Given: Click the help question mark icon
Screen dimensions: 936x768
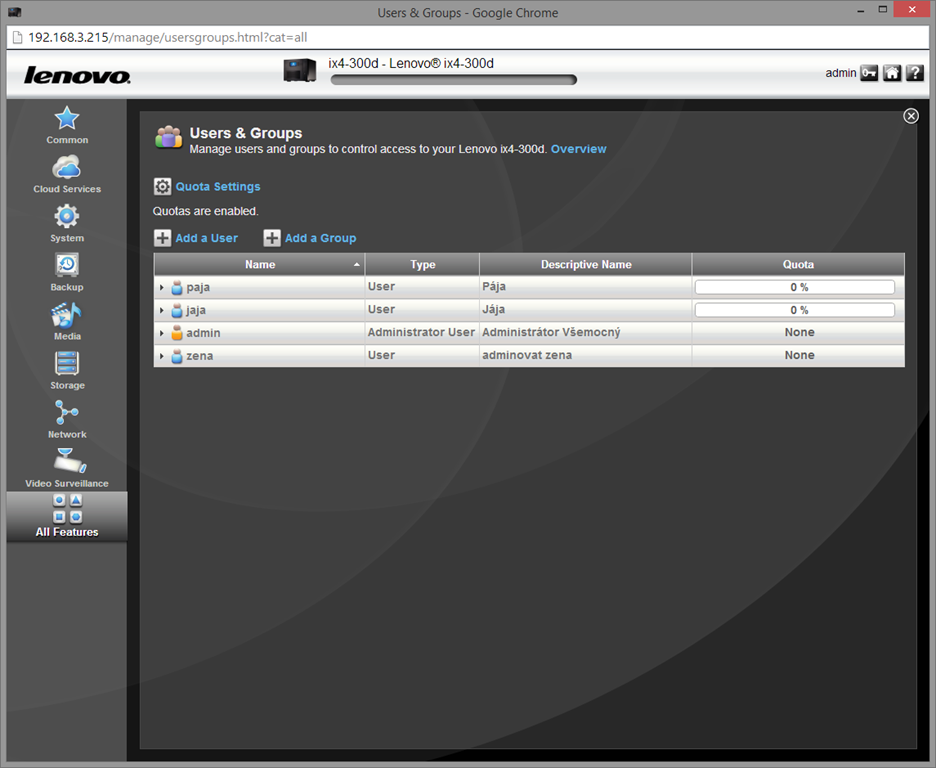Looking at the screenshot, I should [914, 73].
